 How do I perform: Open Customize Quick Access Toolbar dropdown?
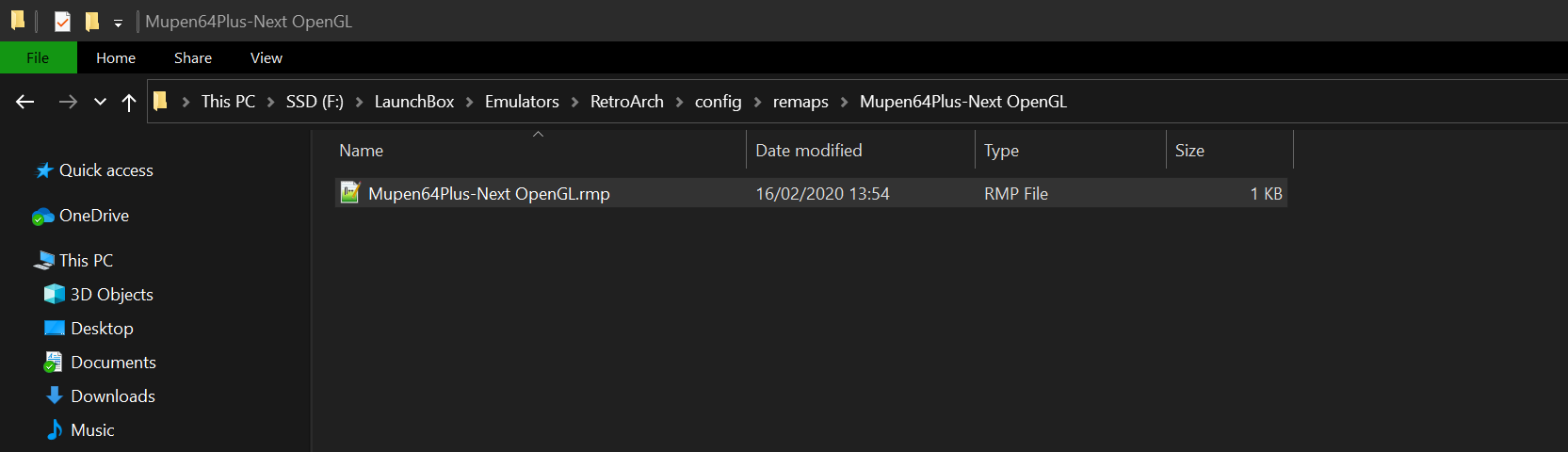pos(118,23)
